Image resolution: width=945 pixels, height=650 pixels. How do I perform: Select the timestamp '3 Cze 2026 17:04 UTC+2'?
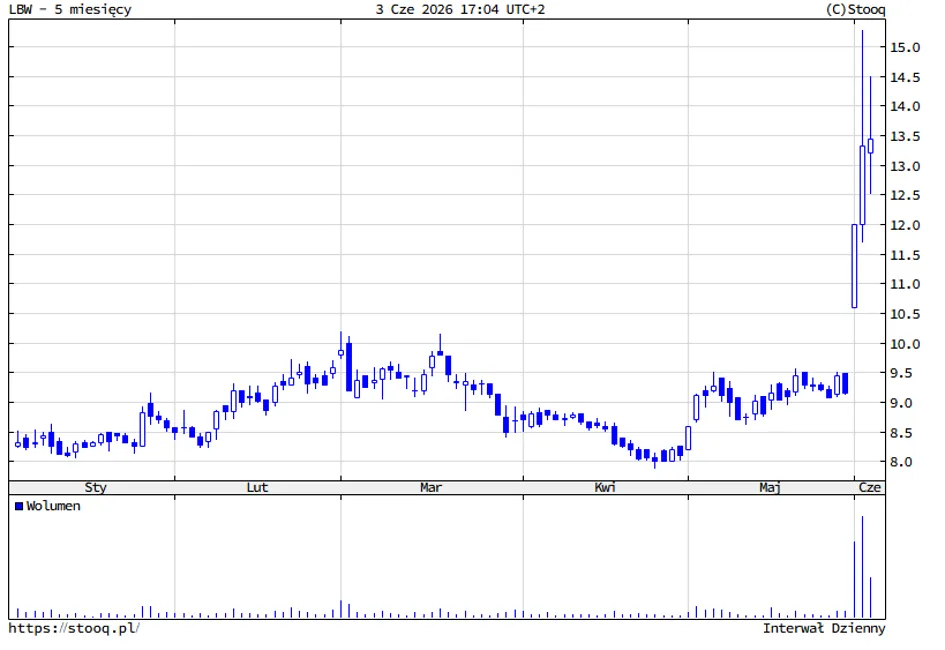[460, 10]
